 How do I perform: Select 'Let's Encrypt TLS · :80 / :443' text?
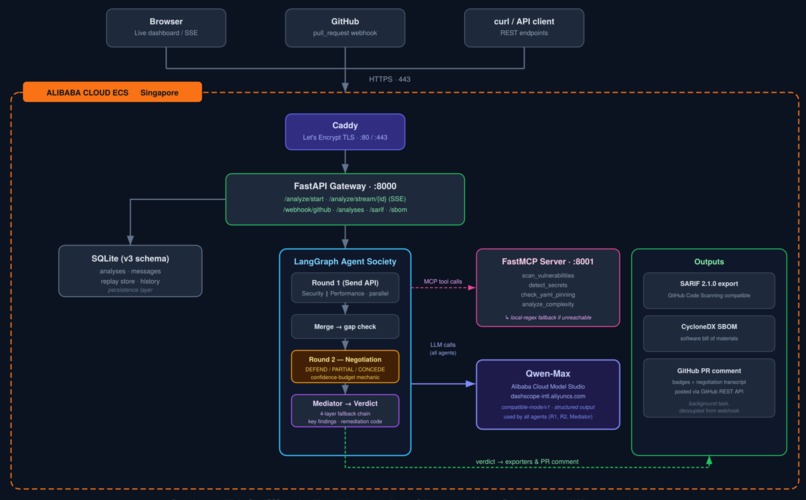point(345,138)
